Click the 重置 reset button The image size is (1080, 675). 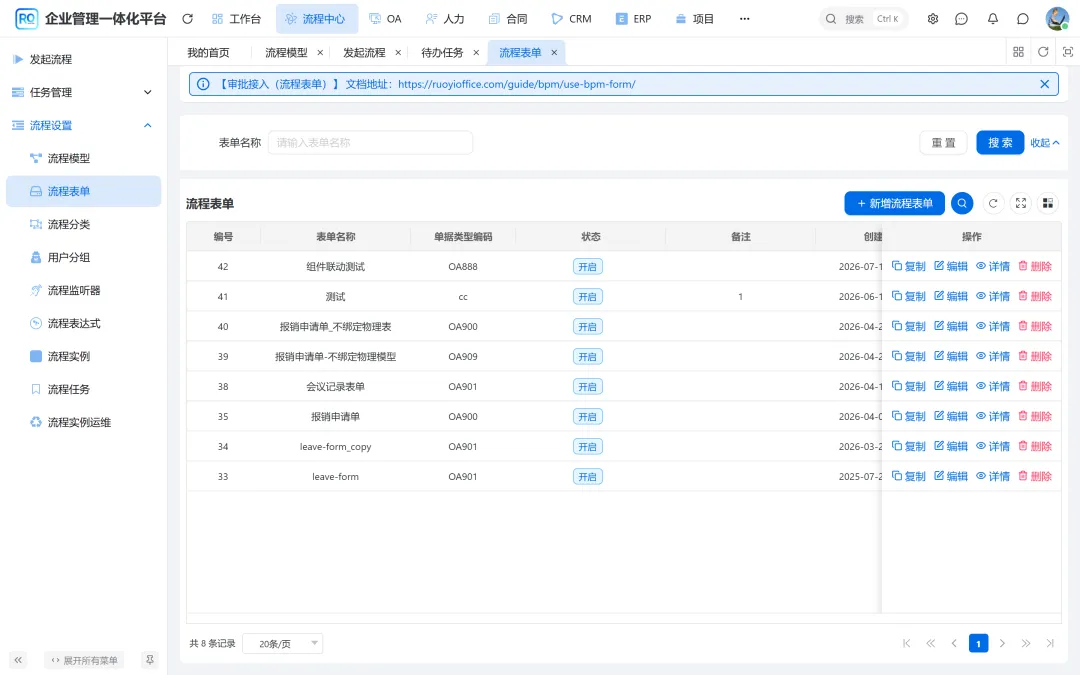coord(944,143)
